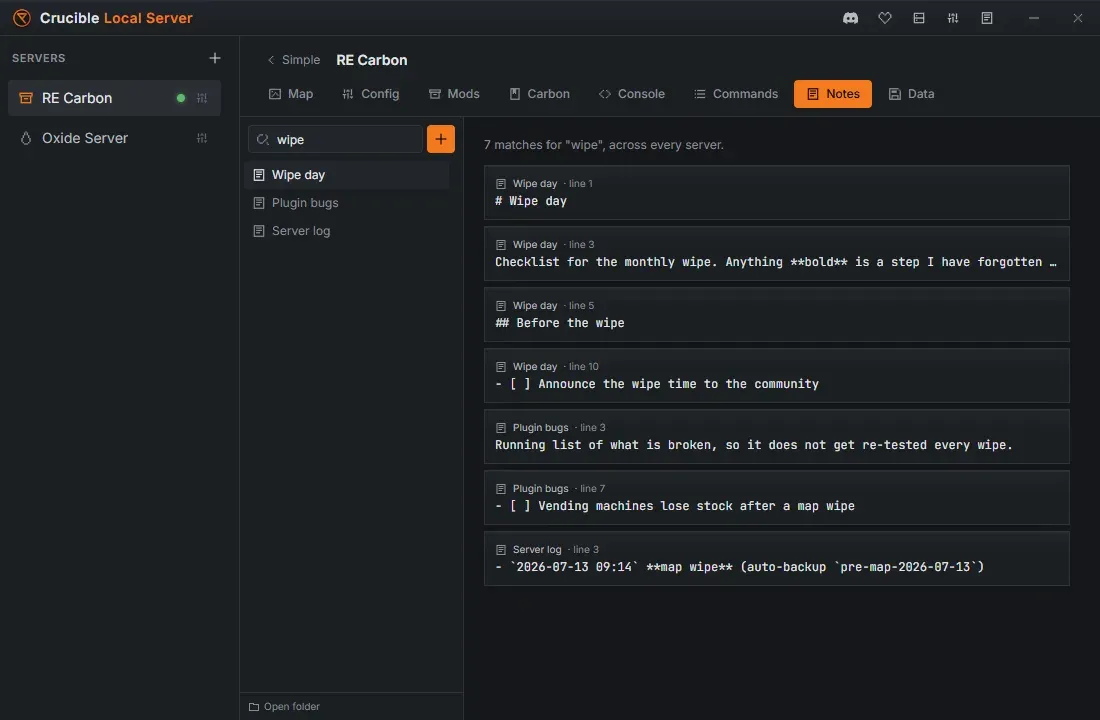Go back to Simple view
The width and height of the screenshot is (1100, 720).
(x=293, y=60)
